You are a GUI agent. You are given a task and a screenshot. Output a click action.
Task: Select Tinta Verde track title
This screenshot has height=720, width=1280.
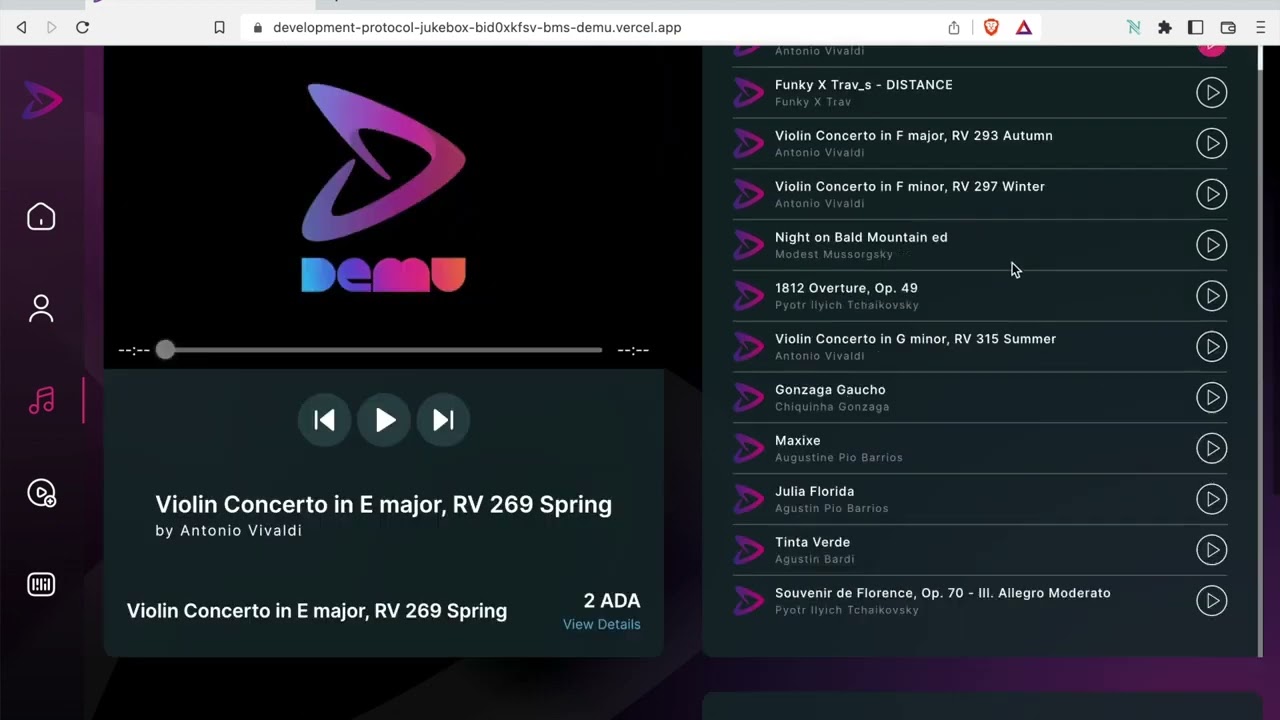[x=812, y=542]
